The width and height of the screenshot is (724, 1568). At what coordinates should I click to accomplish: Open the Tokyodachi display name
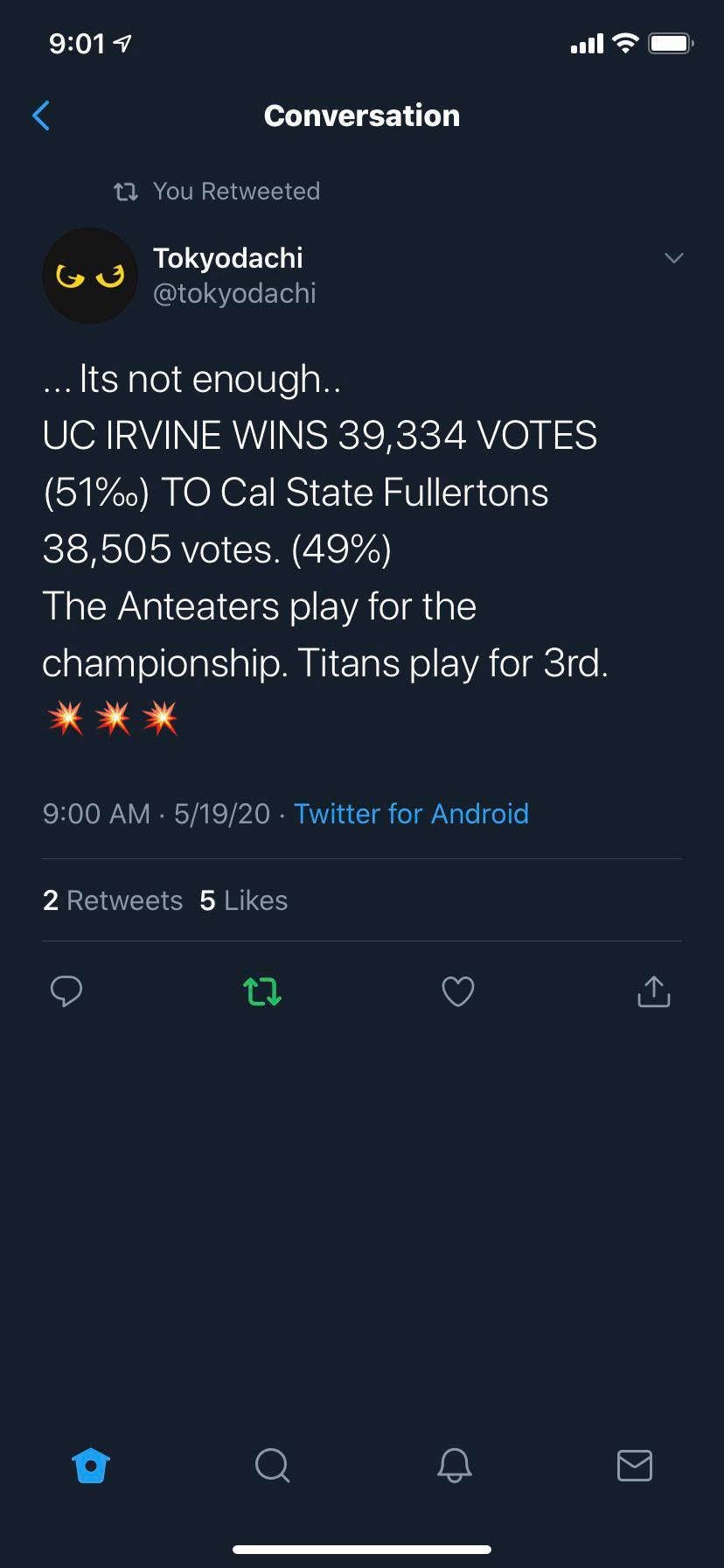[x=227, y=258]
